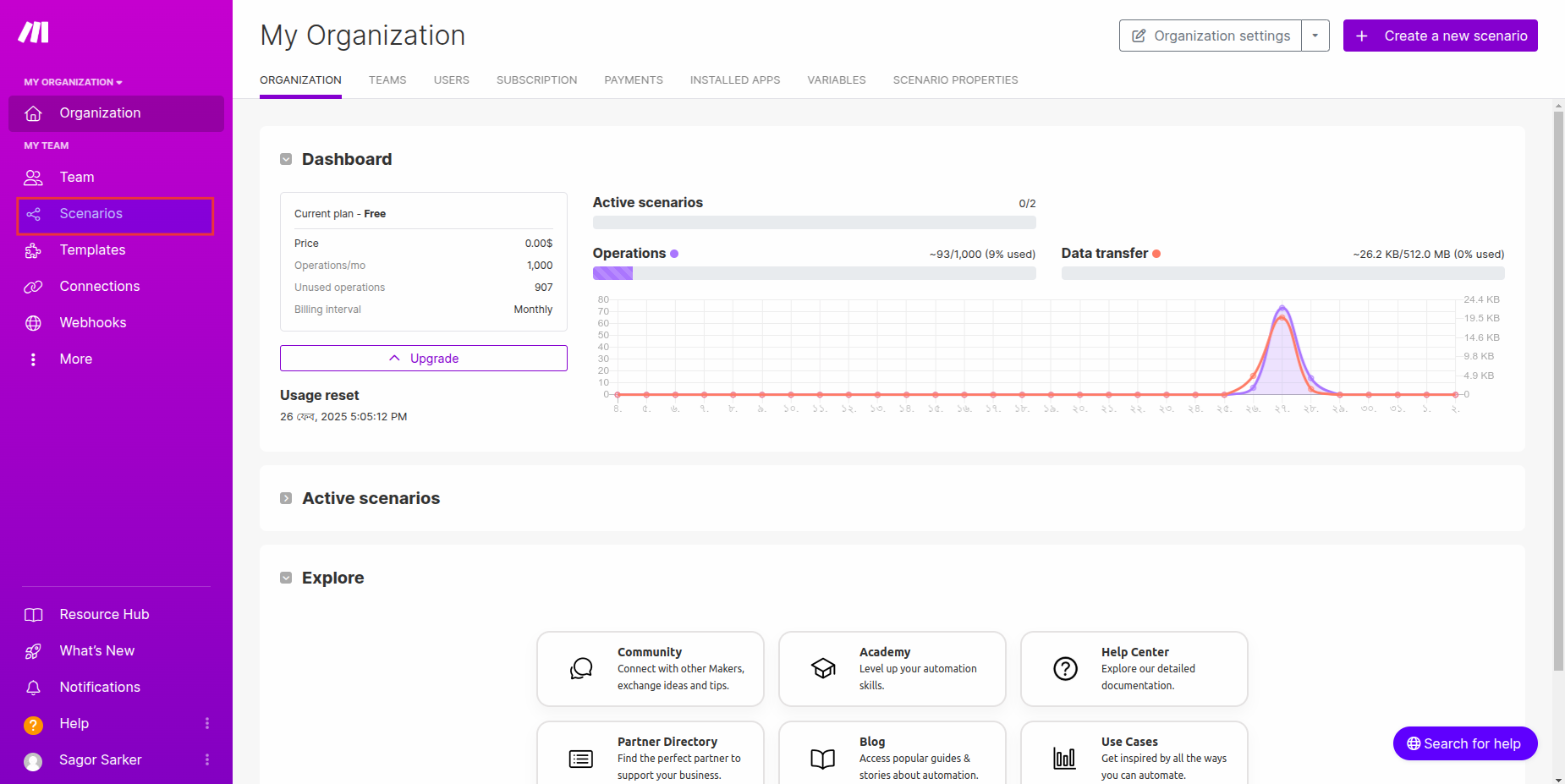
Task: Open Notifications bell icon
Action: [x=33, y=688]
